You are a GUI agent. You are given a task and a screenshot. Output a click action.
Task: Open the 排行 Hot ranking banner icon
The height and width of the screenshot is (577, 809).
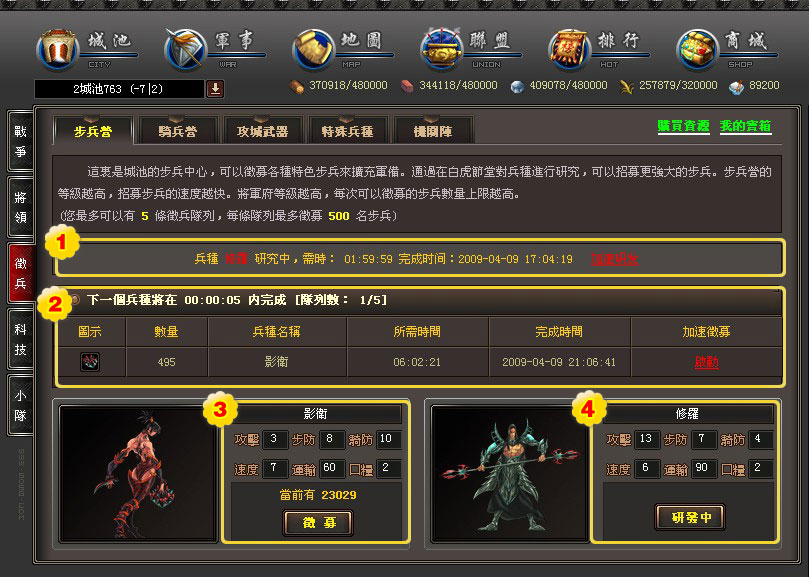[570, 50]
